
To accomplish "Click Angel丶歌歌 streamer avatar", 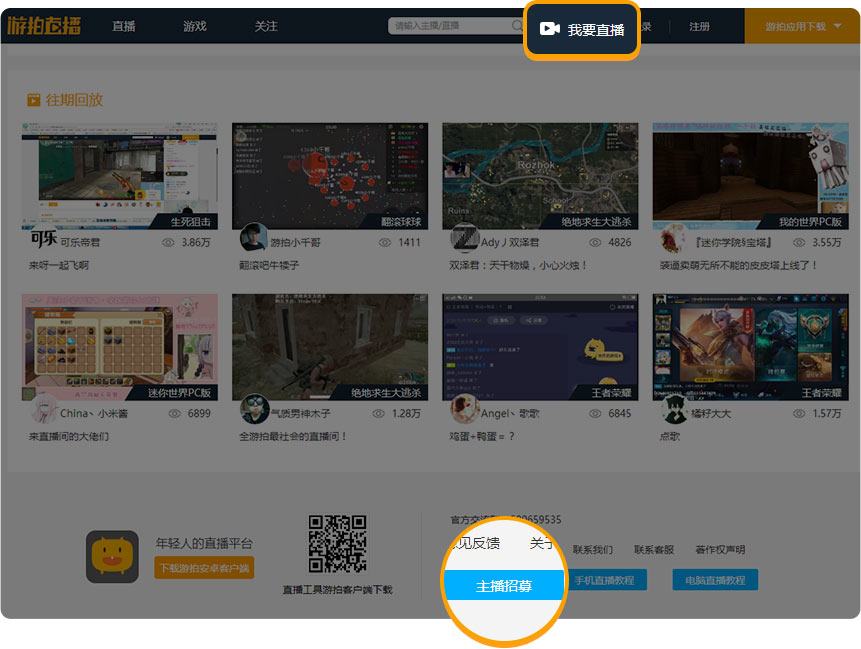I will pyautogui.click(x=464, y=410).
